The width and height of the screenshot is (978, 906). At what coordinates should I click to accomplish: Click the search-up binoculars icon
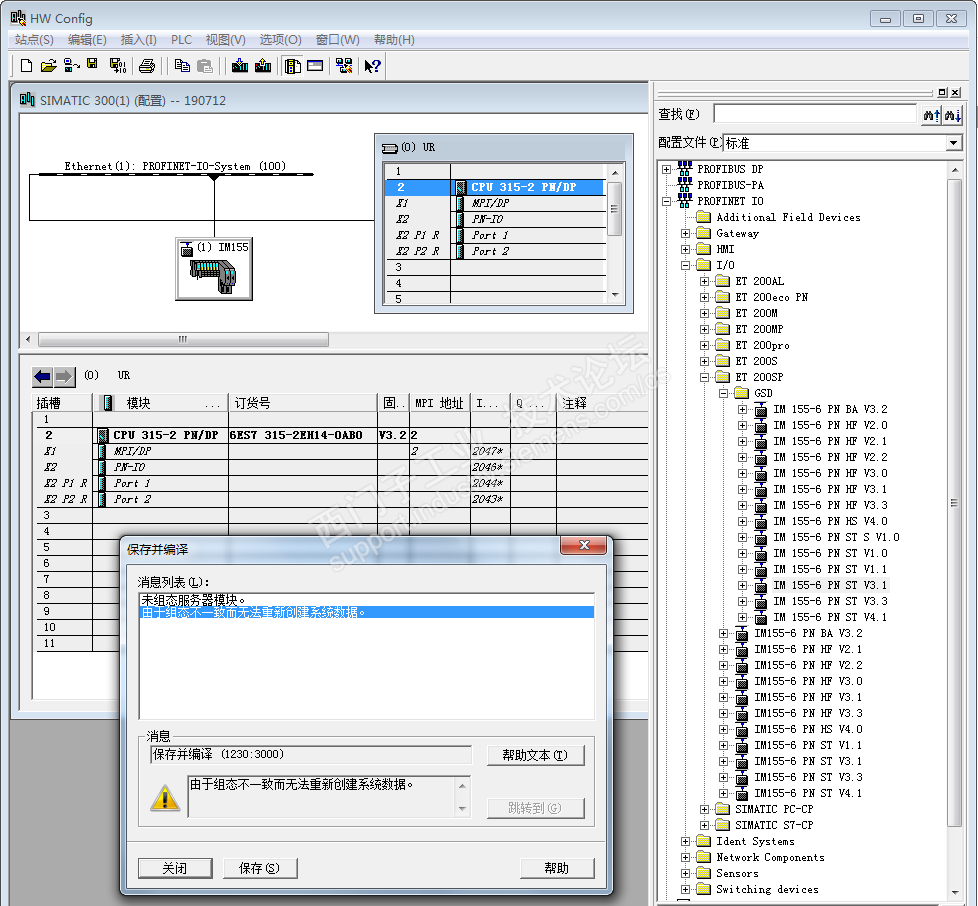[x=930, y=115]
